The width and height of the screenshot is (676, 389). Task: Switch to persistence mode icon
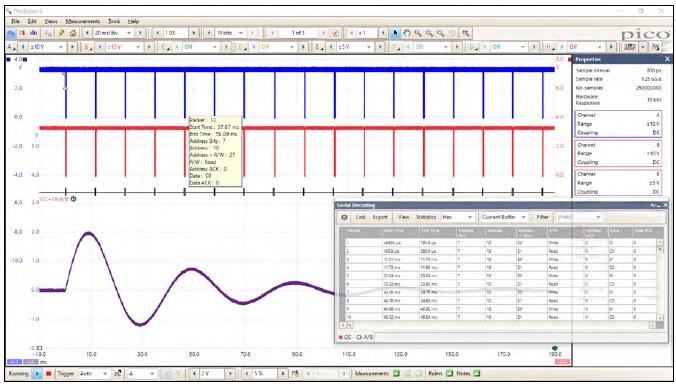pyautogui.click(x=22, y=33)
